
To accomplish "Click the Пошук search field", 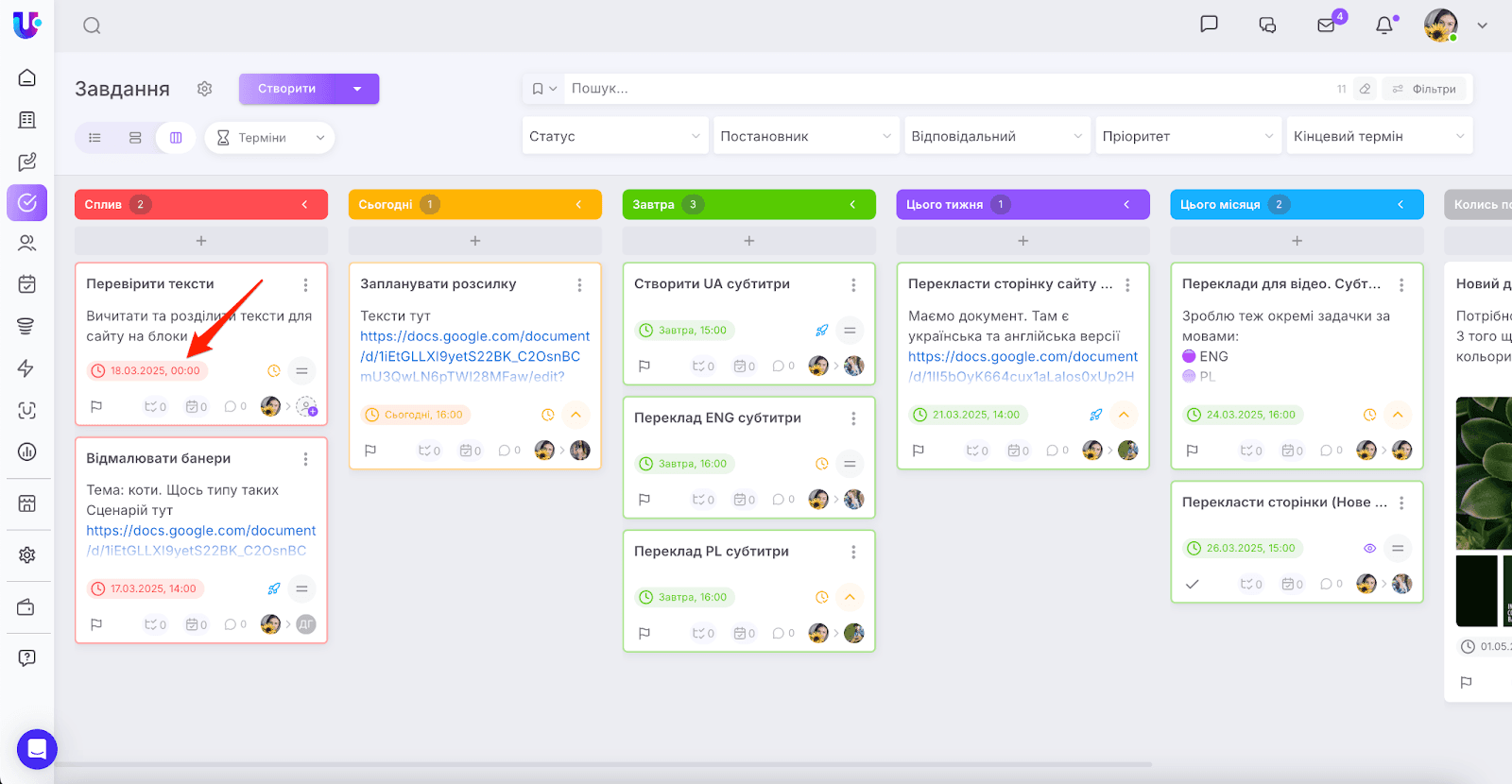I will point(945,89).
